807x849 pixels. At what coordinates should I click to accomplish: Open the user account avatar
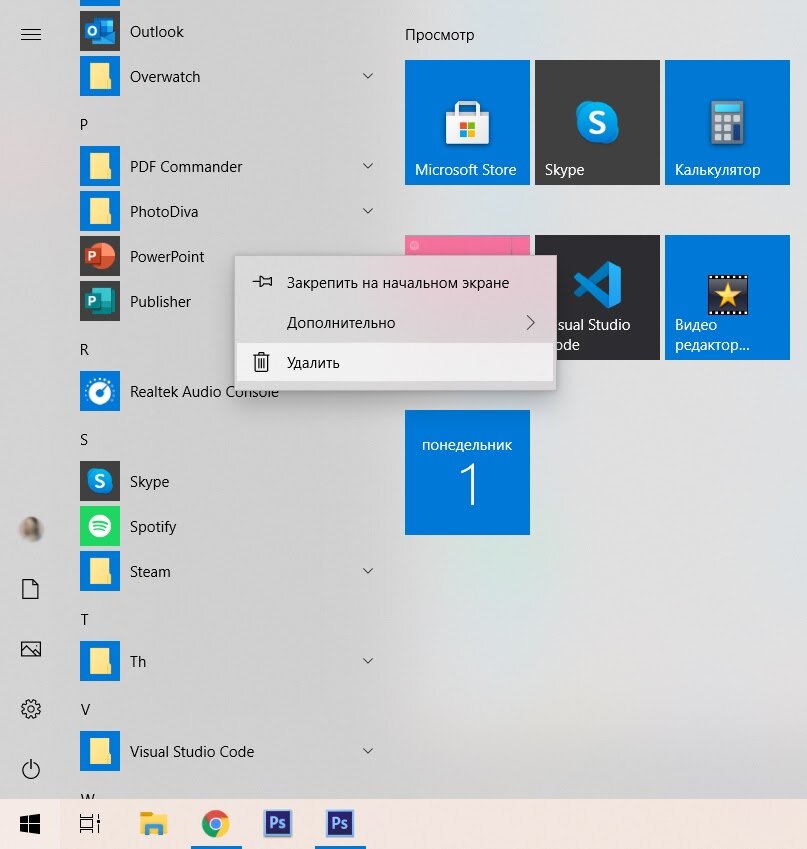pyautogui.click(x=31, y=528)
